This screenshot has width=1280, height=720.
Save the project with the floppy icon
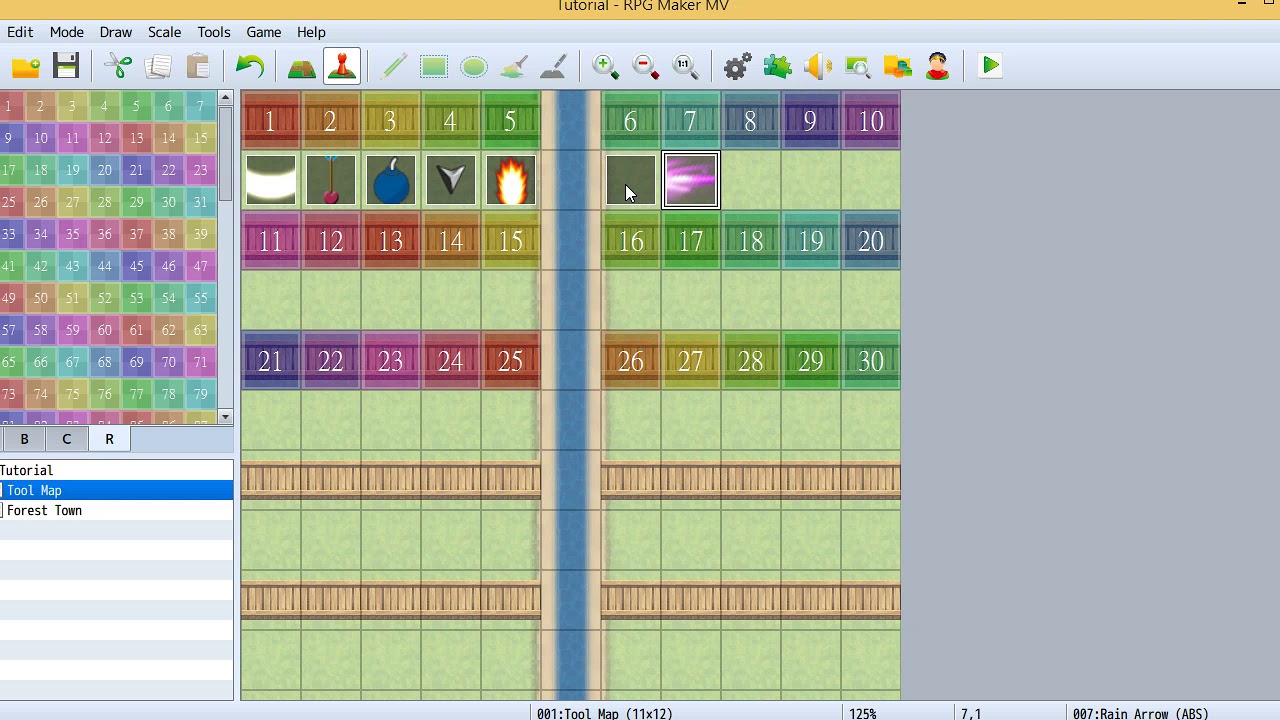click(x=66, y=67)
